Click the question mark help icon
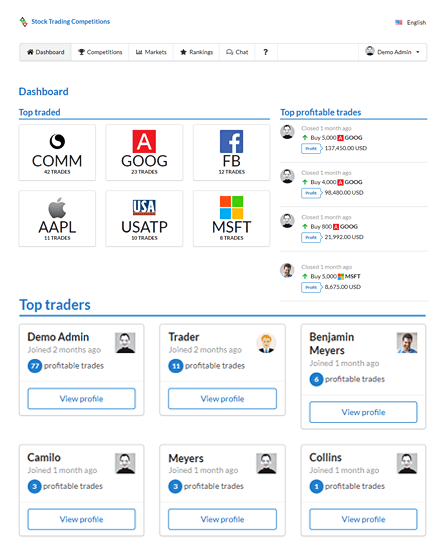 (x=265, y=52)
